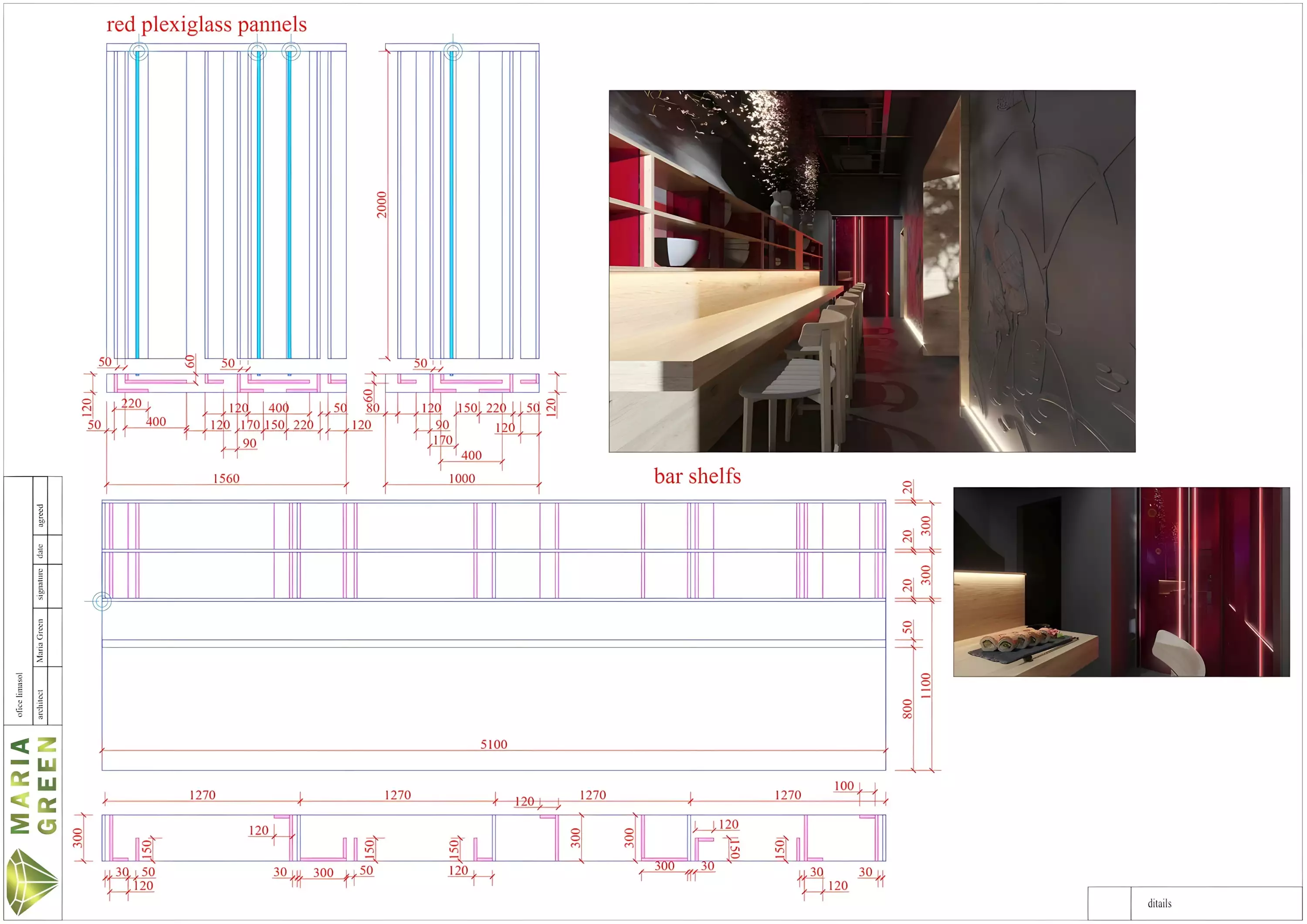Click the 1100 vertical height dimension
Viewport: 1307px width, 924px height.
point(926,686)
